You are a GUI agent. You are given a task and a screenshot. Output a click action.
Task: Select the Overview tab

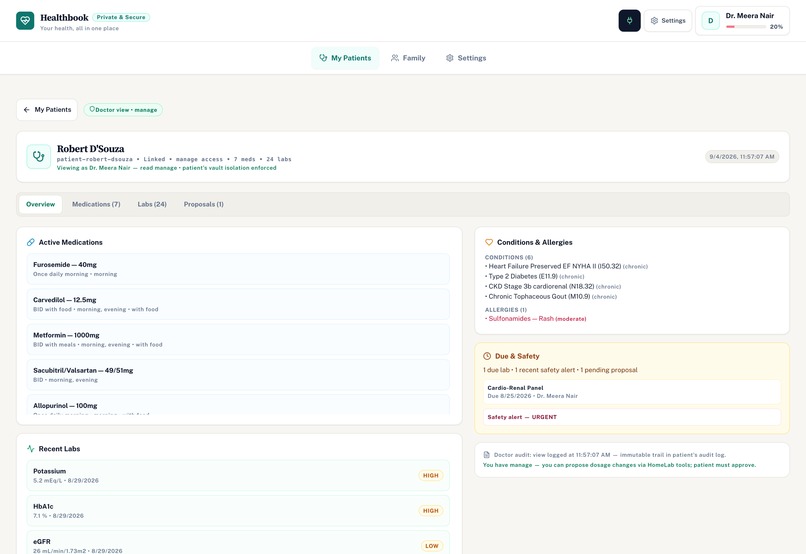41,204
